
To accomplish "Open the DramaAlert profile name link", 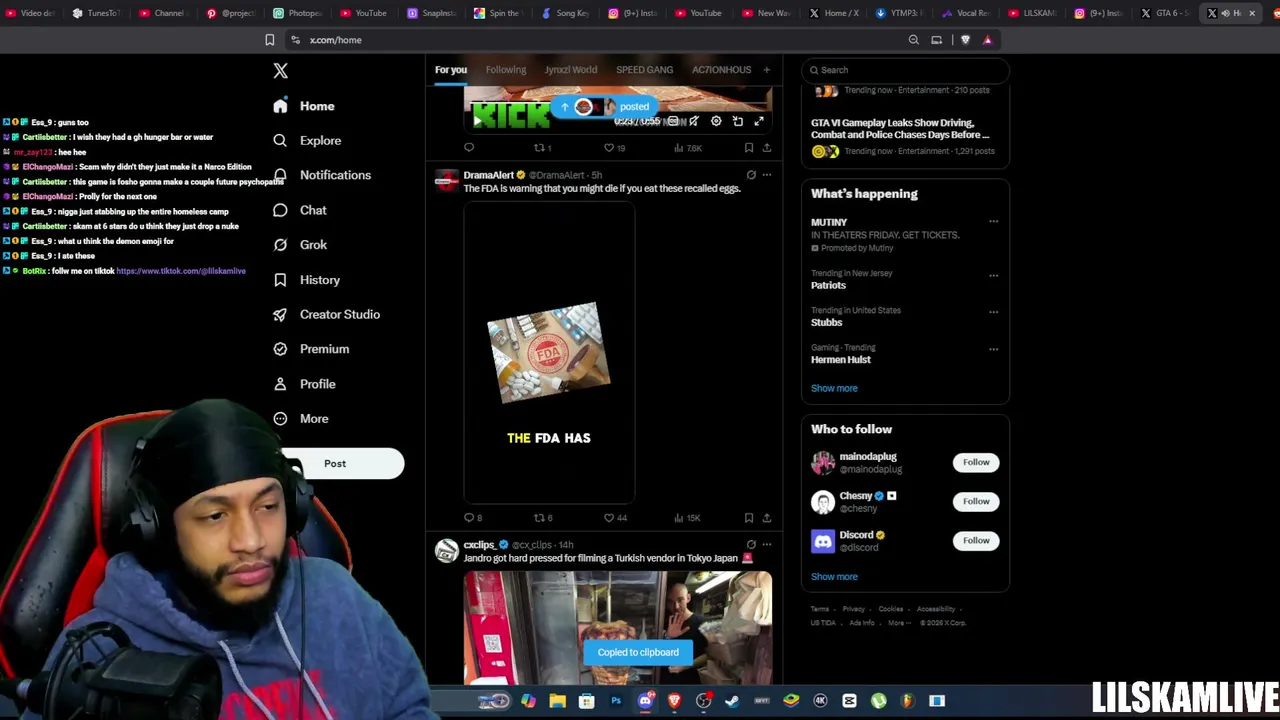I will [x=488, y=175].
